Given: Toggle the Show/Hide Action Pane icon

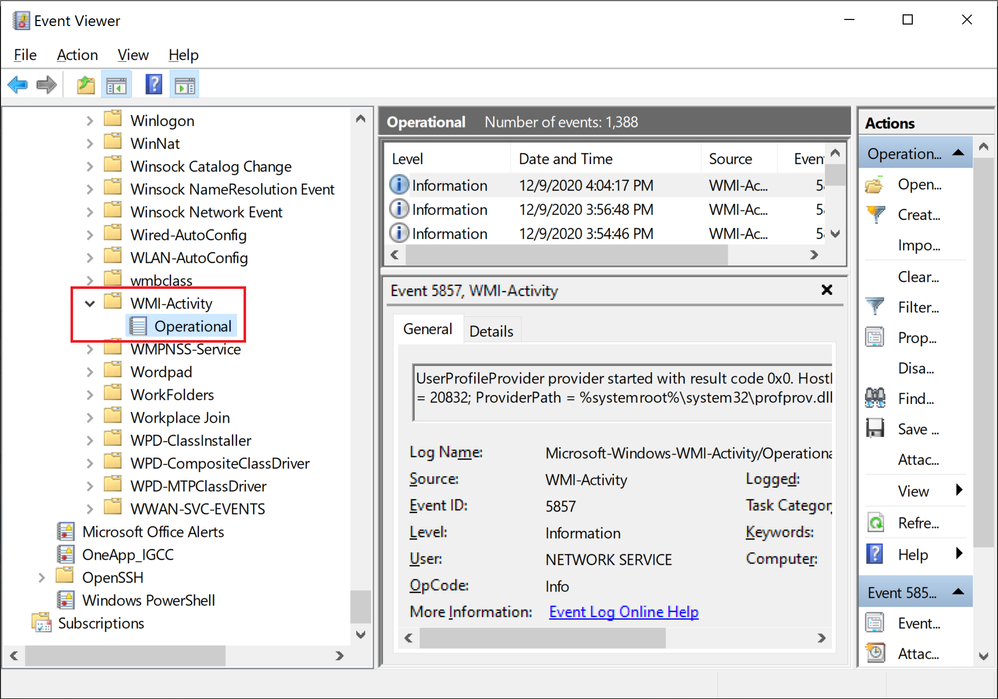Looking at the screenshot, I should pos(185,85).
